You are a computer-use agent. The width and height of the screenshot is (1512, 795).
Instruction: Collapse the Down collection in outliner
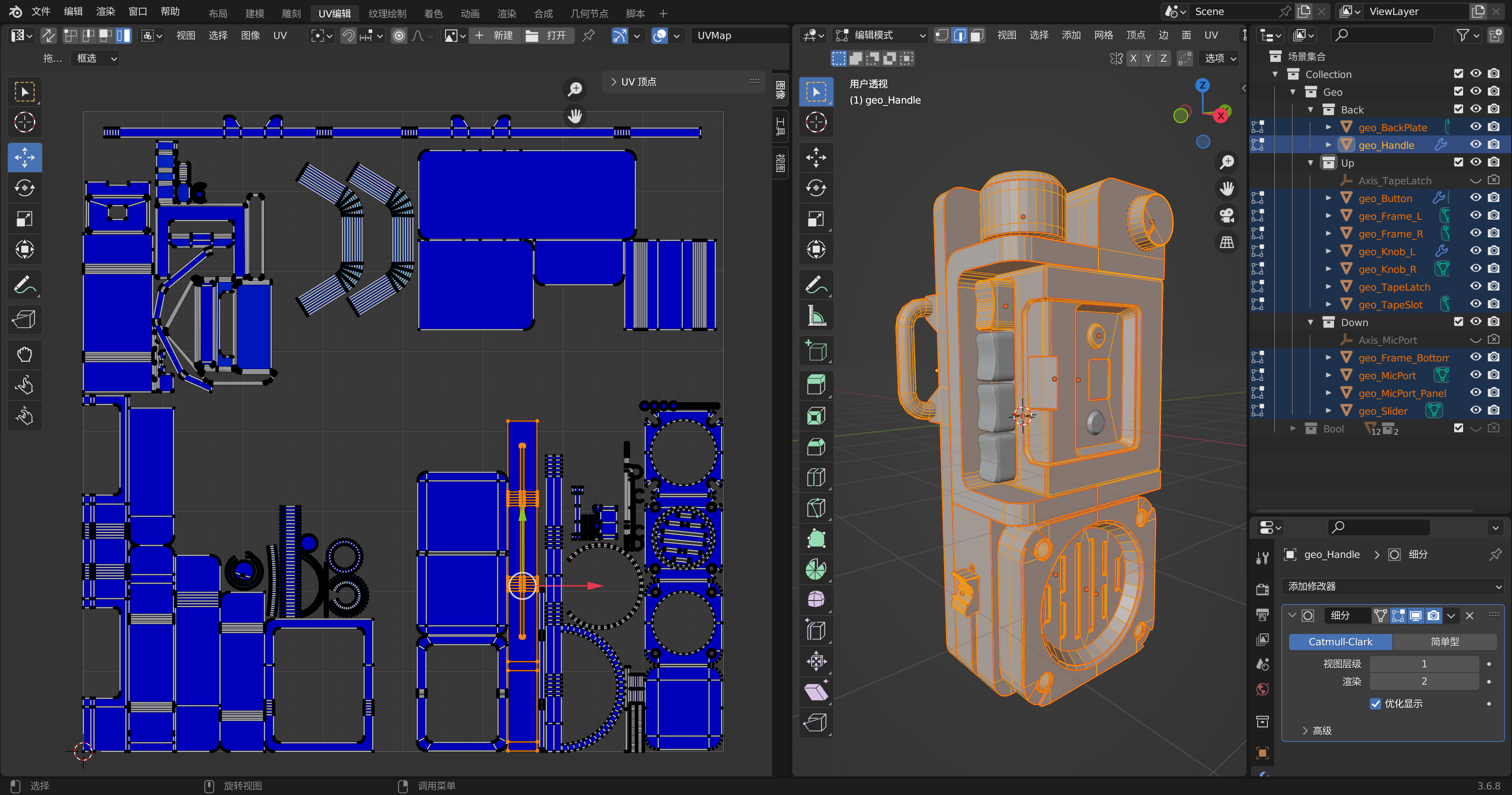(1311, 322)
